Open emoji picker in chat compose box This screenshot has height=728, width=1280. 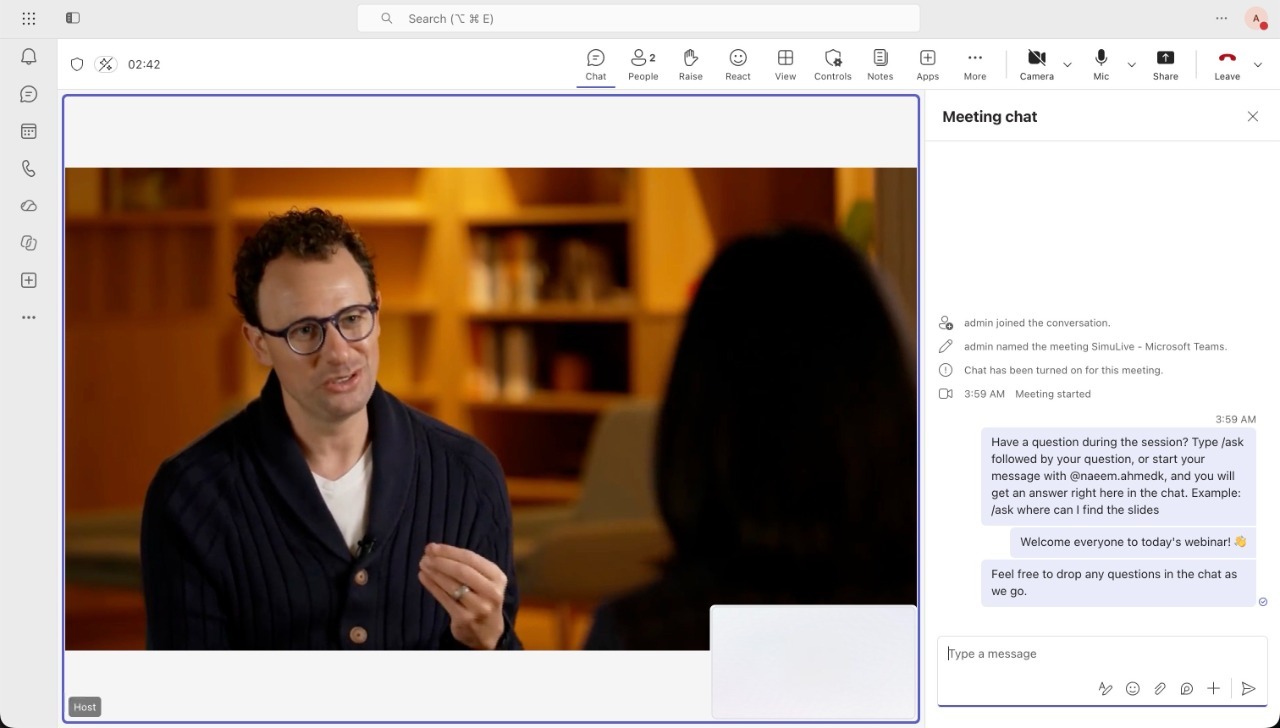click(x=1132, y=688)
